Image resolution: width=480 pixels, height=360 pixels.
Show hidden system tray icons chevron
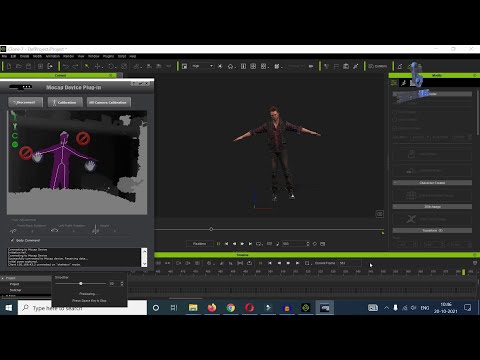click(386, 308)
